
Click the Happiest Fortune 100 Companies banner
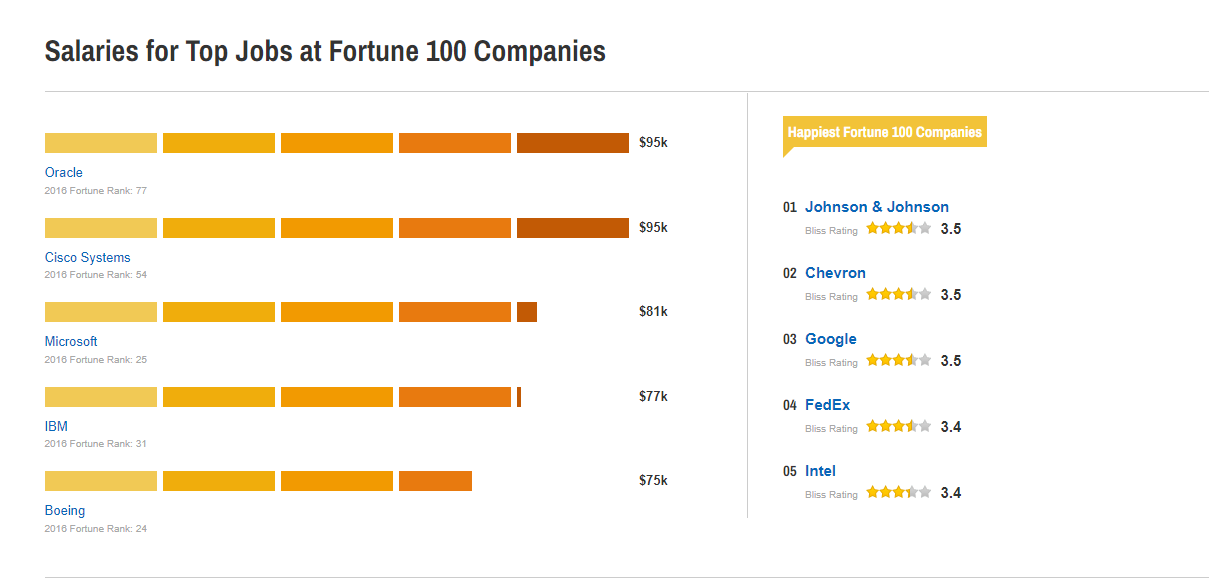pos(884,132)
